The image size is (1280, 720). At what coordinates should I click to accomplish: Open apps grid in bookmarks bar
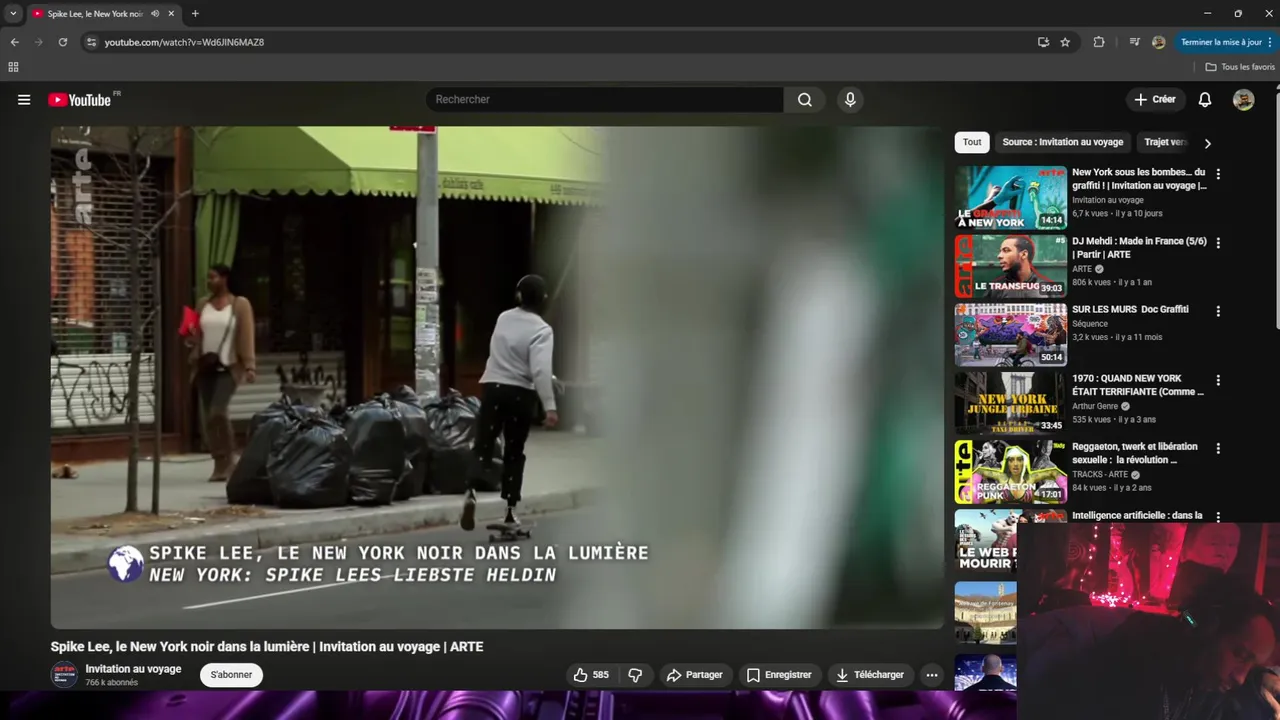[x=13, y=67]
